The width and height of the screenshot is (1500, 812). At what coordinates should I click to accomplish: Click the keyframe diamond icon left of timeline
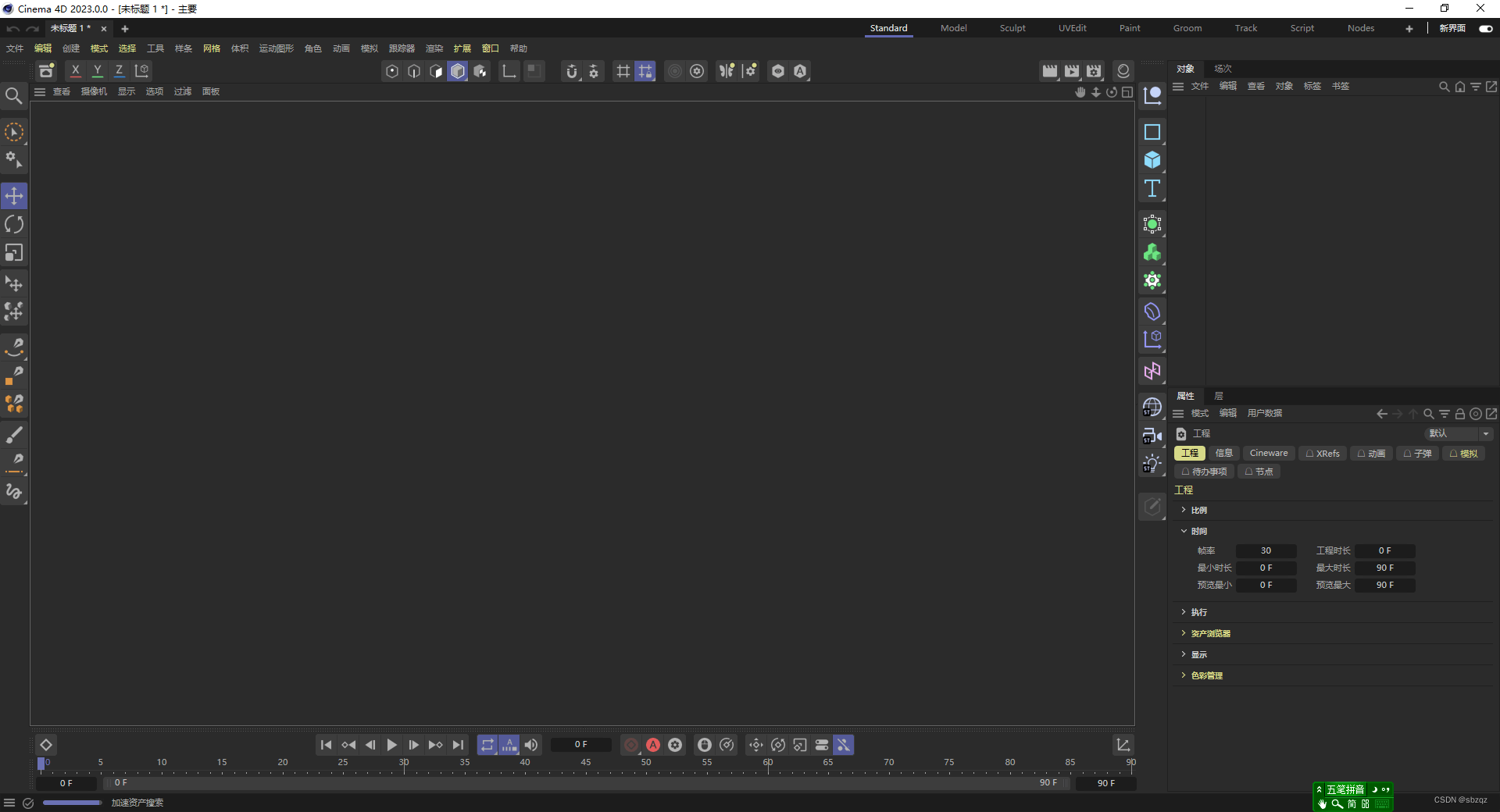tap(46, 745)
